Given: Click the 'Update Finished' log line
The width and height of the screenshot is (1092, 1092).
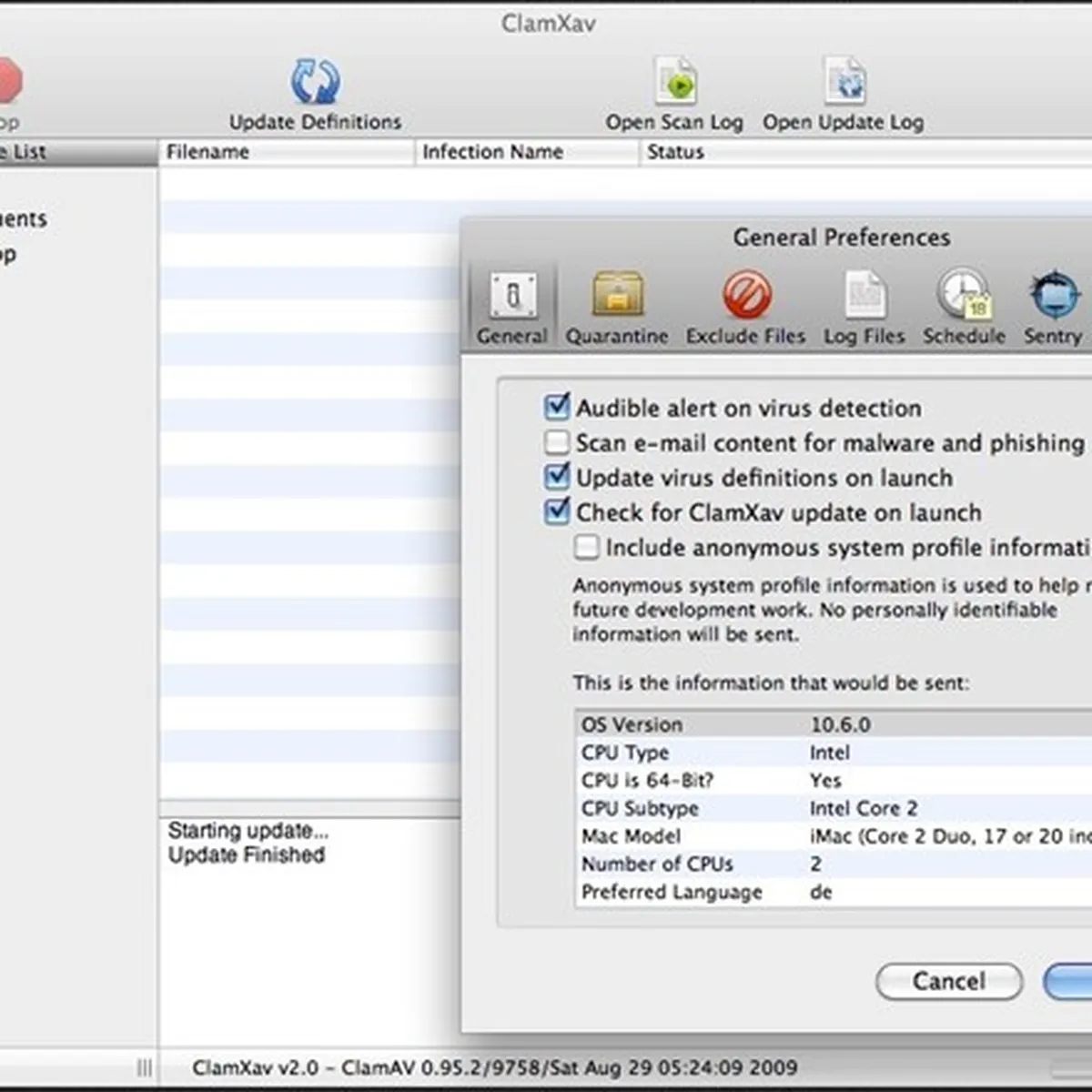Looking at the screenshot, I should (247, 855).
